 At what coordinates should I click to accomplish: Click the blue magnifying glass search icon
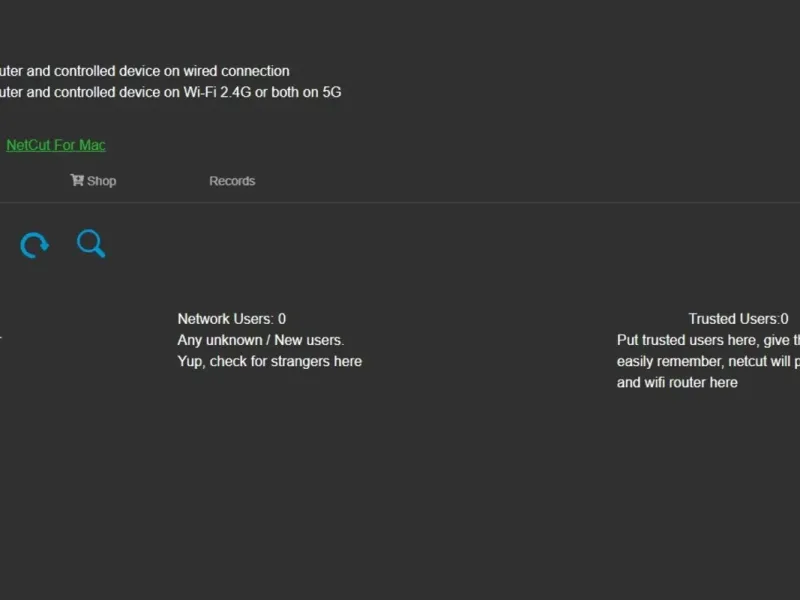pyautogui.click(x=91, y=243)
